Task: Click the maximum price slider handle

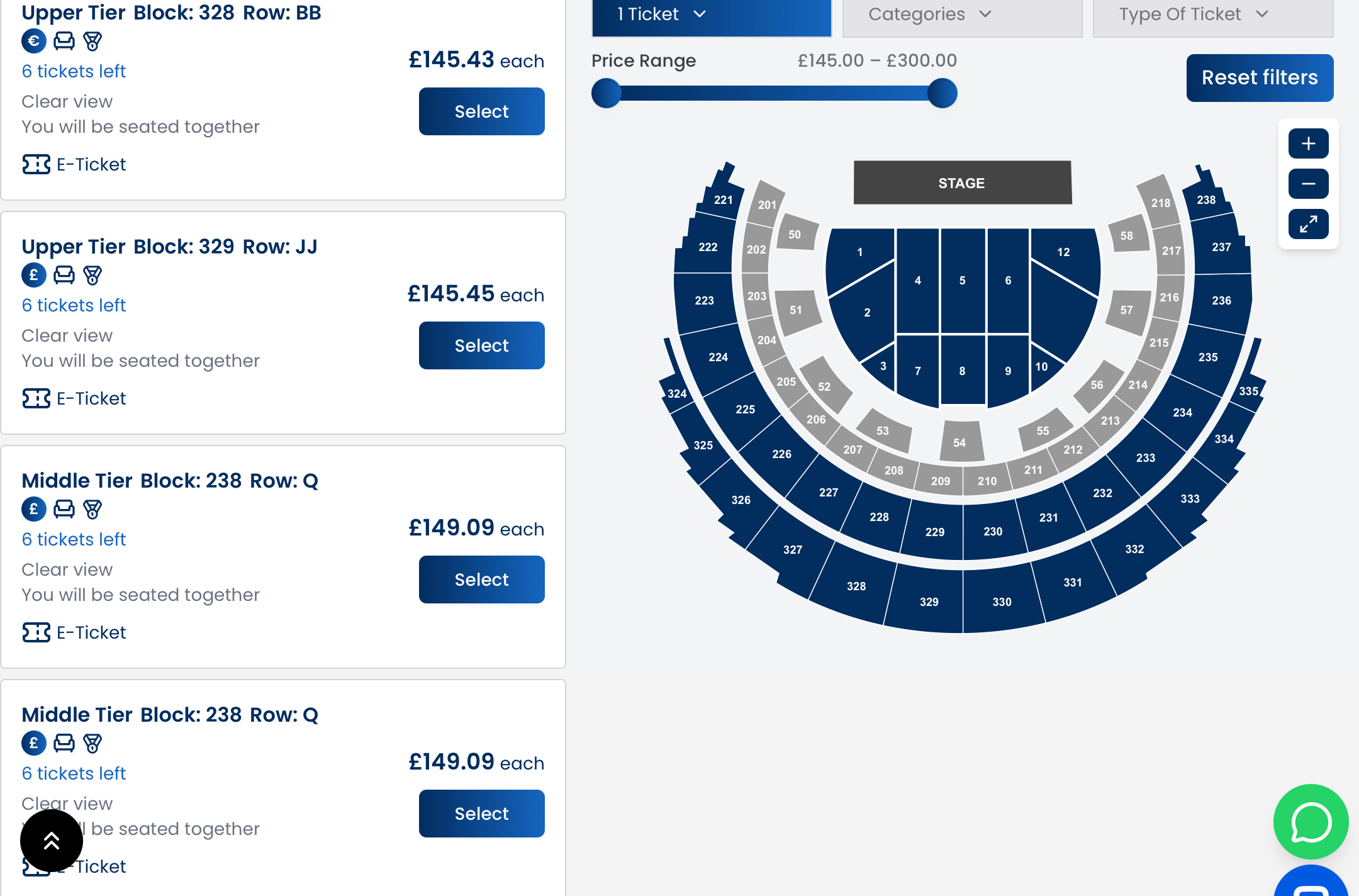Action: tap(942, 94)
